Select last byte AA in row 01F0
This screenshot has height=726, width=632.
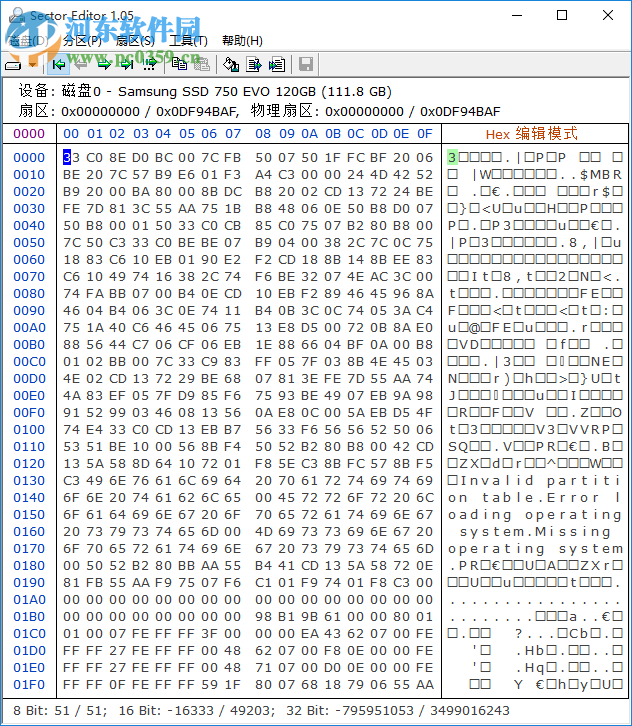pyautogui.click(x=425, y=685)
